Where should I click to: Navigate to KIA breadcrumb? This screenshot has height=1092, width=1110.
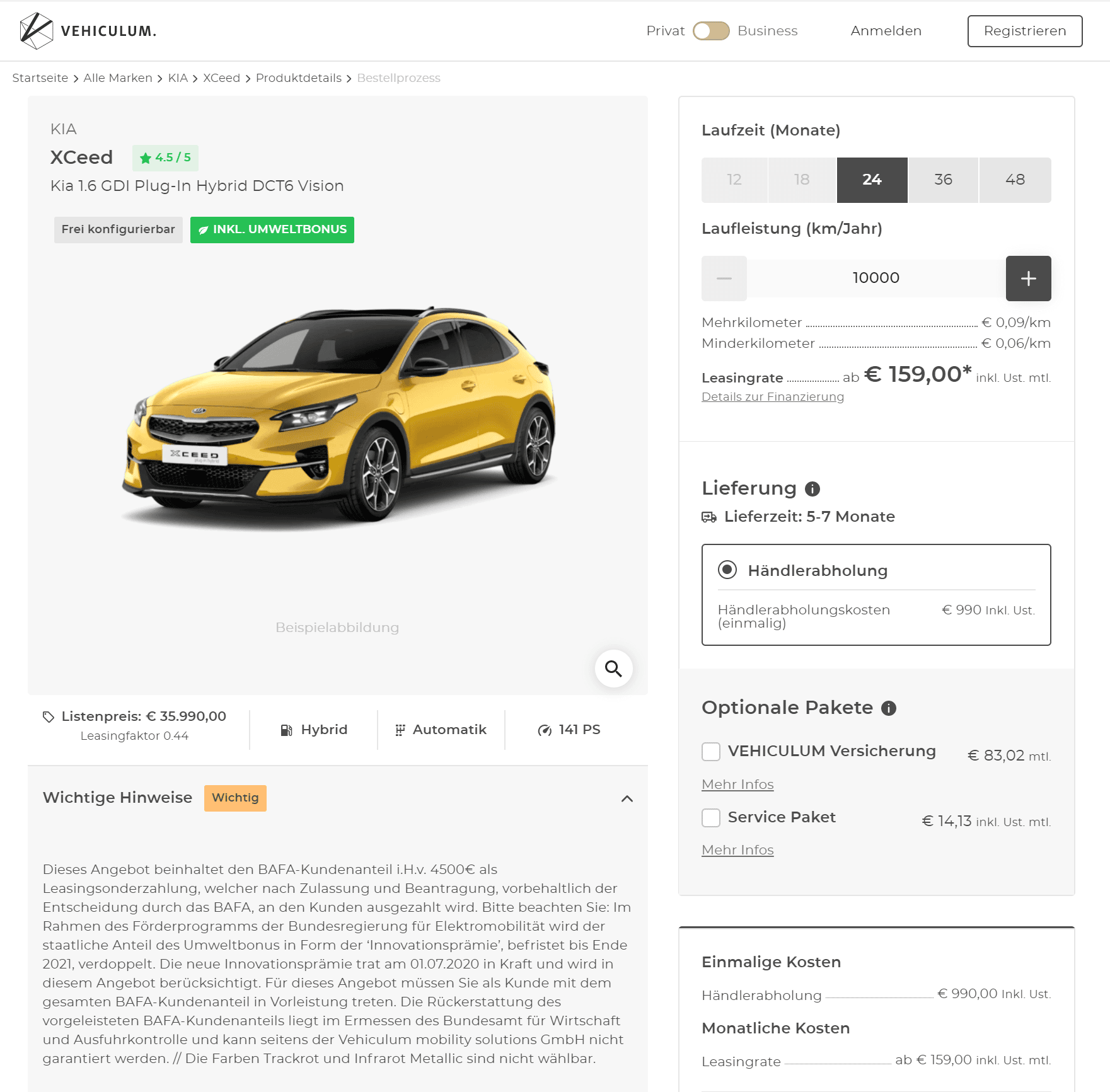(x=178, y=78)
